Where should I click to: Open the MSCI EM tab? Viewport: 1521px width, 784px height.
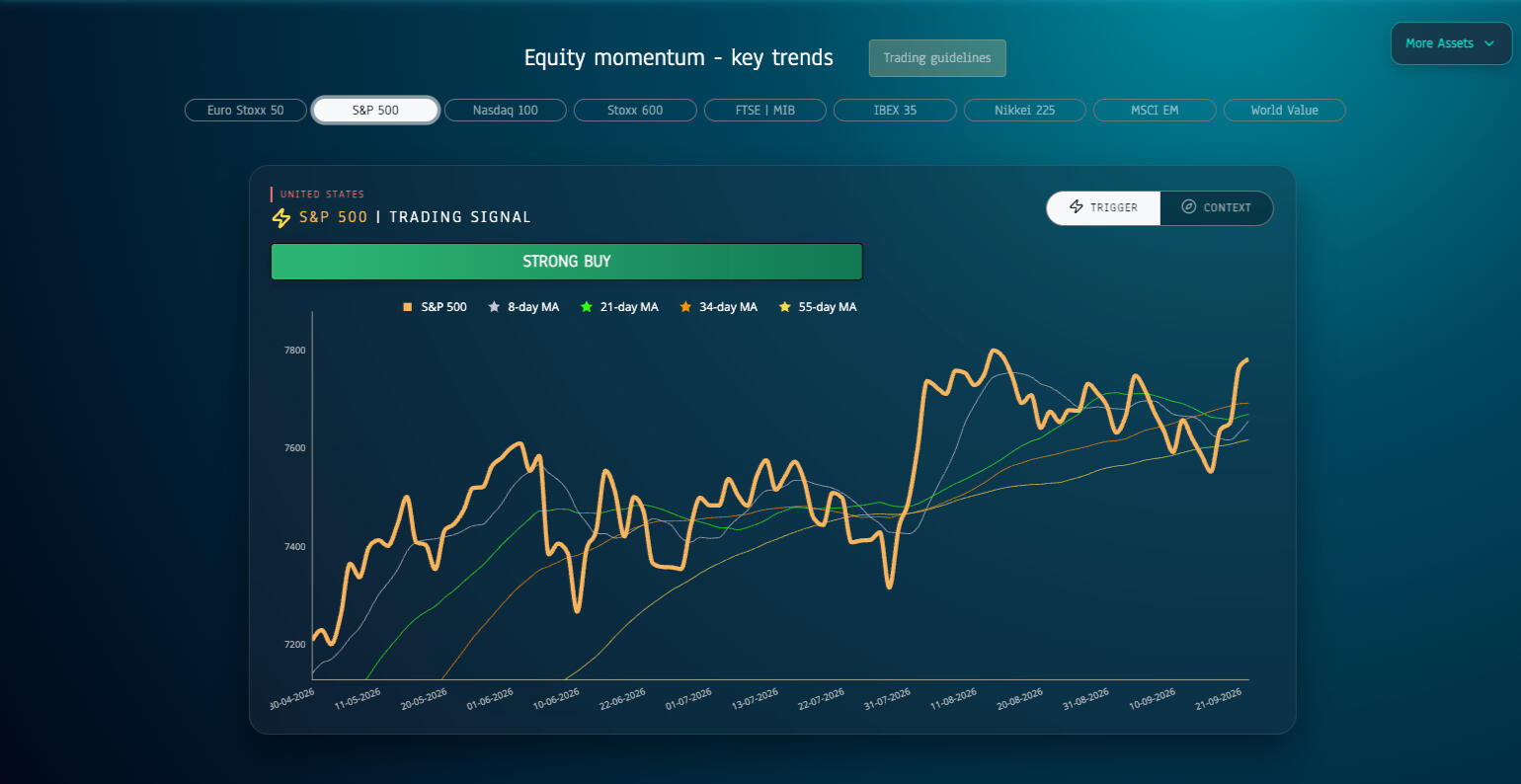pyautogui.click(x=1155, y=111)
